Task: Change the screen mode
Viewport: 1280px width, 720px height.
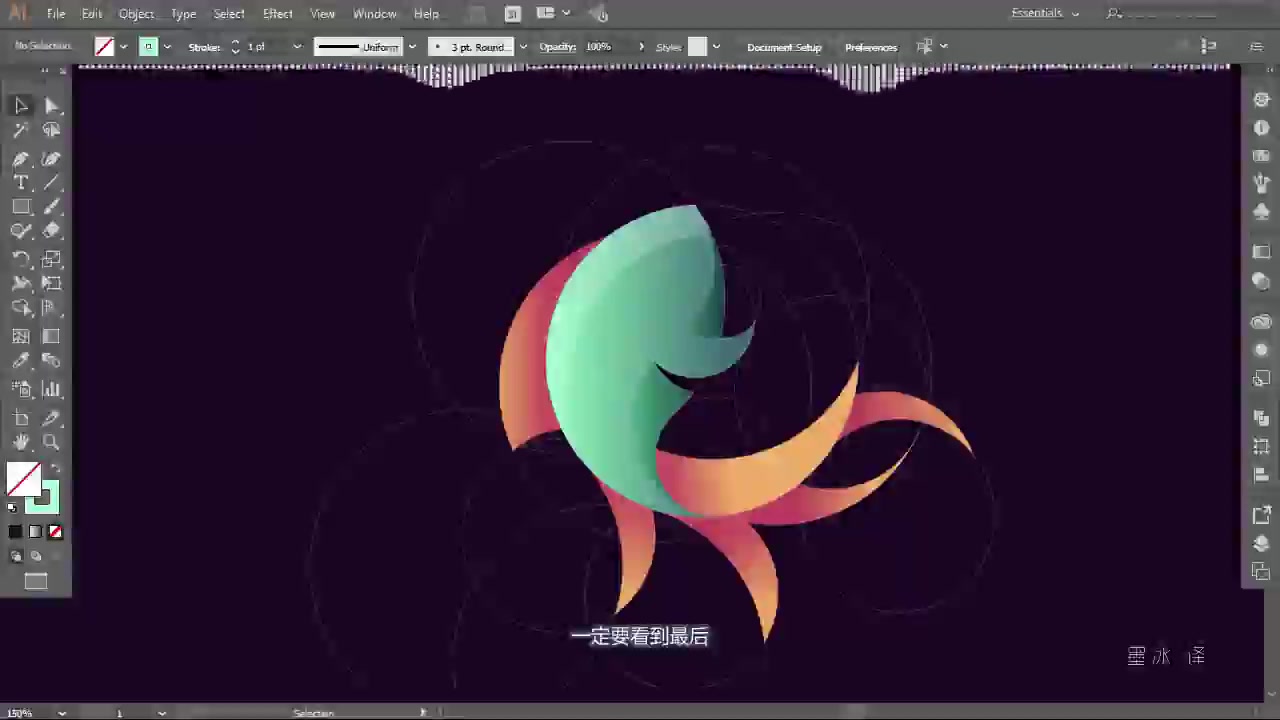Action: click(x=36, y=582)
